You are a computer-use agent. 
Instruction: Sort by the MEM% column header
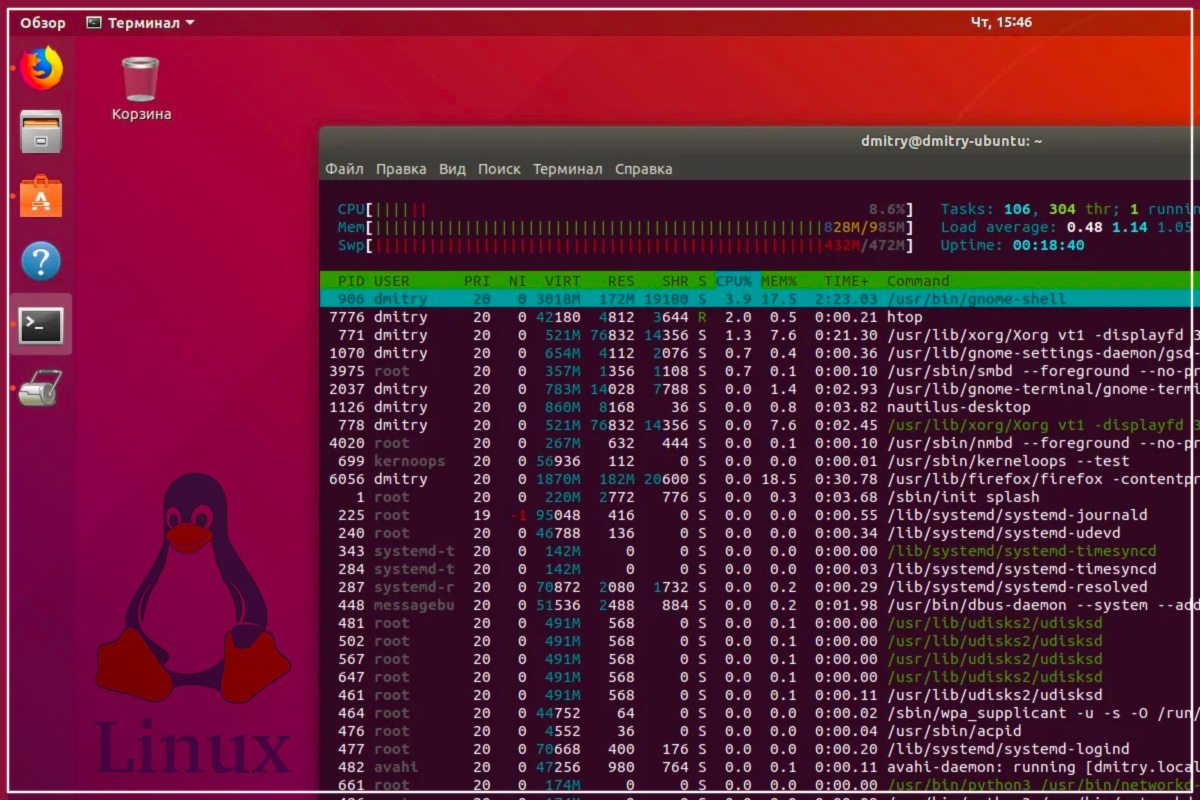pyautogui.click(x=778, y=281)
